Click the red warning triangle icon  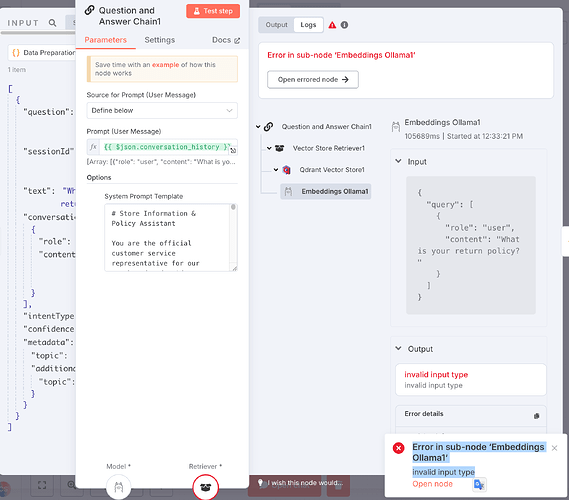tap(332, 25)
